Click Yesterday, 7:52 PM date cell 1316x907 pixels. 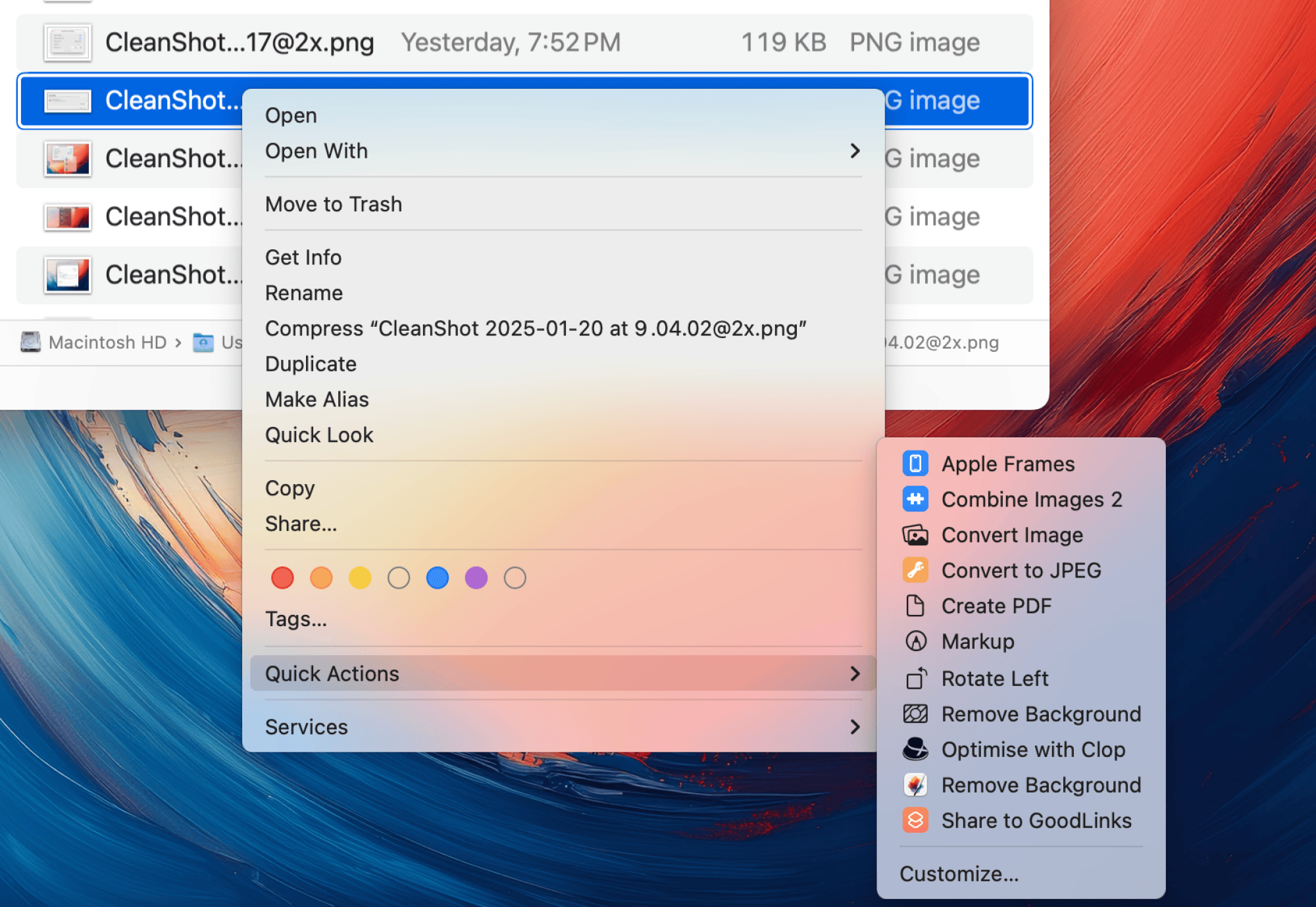pyautogui.click(x=511, y=43)
